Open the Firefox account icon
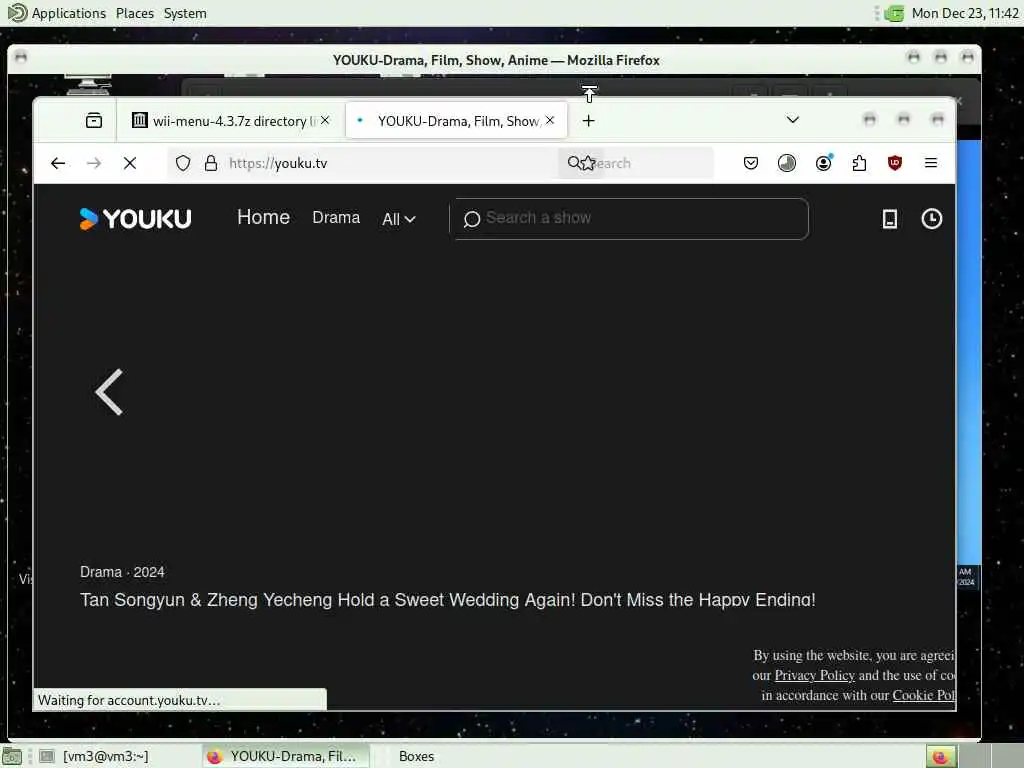 (x=824, y=163)
